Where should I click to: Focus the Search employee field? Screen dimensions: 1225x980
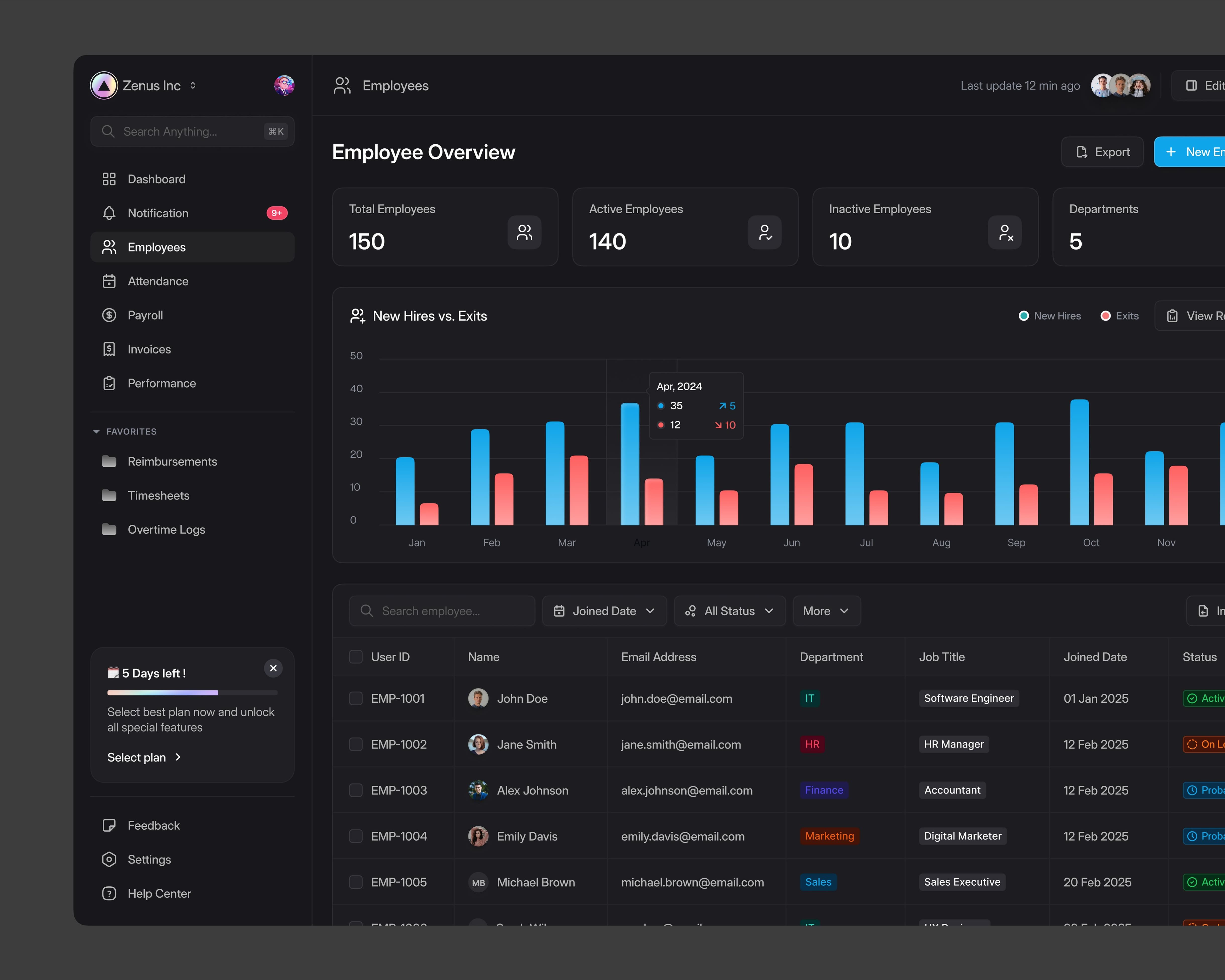pyautogui.click(x=442, y=611)
